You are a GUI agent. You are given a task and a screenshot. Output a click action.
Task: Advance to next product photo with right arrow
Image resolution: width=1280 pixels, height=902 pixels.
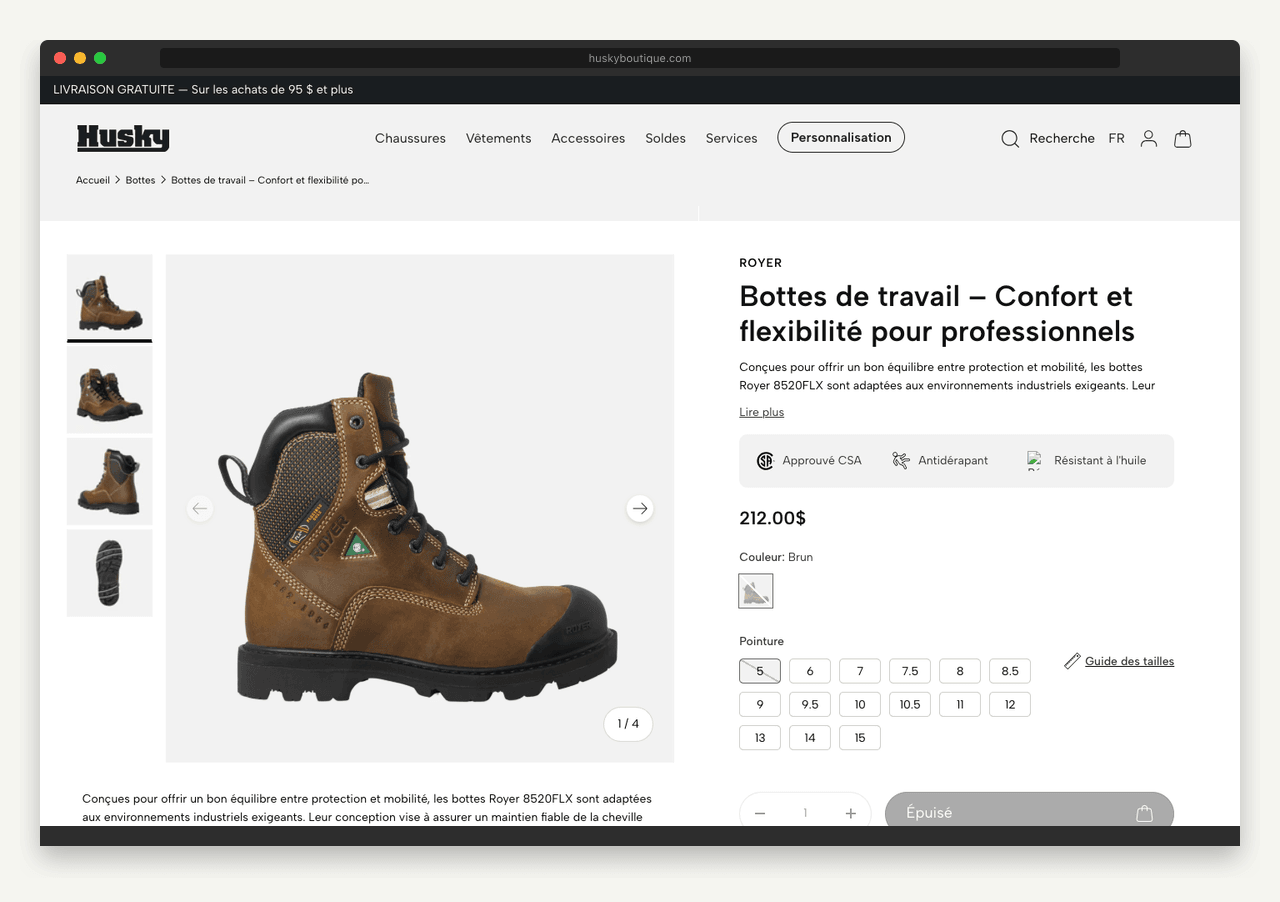639,508
